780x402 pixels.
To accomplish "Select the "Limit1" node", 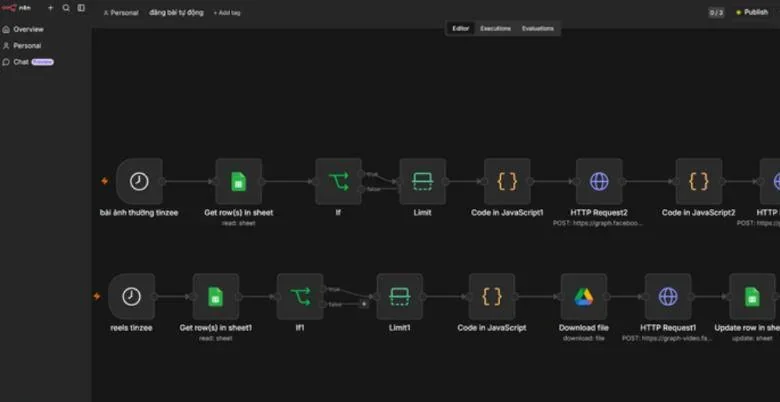I will click(x=399, y=297).
